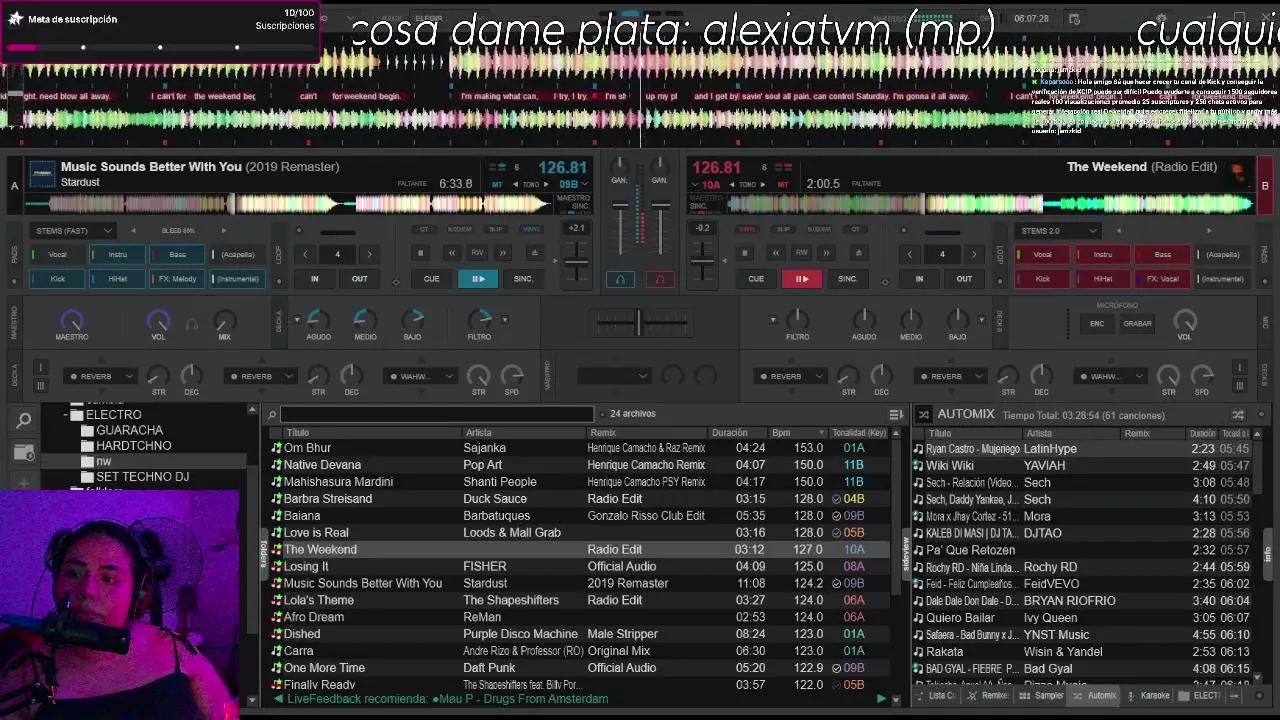Switch to the Remixes sideview tab
Screen dimensions: 1280x720
point(990,696)
